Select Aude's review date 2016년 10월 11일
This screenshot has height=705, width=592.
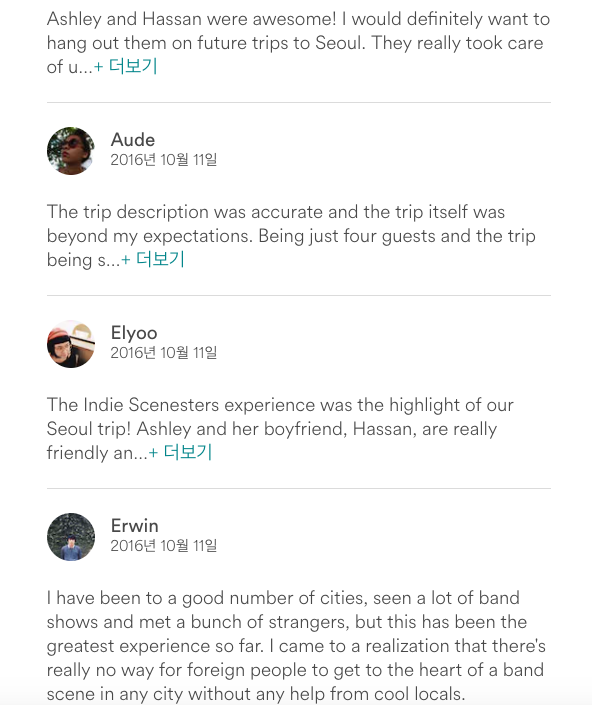164,160
